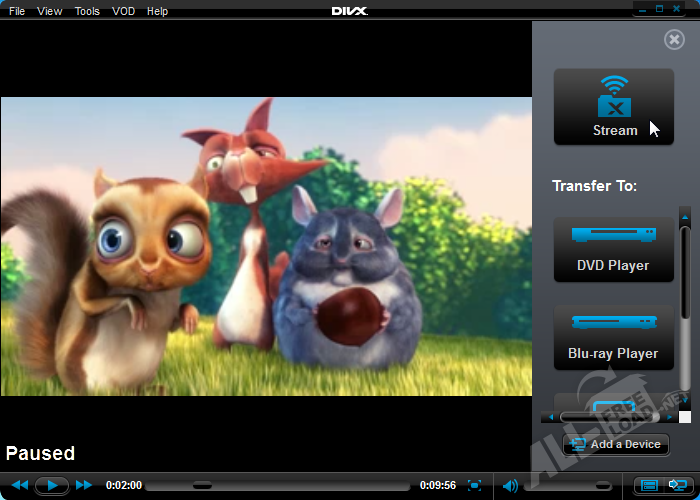Fast forward the video
Image resolution: width=700 pixels, height=500 pixels.
84,485
